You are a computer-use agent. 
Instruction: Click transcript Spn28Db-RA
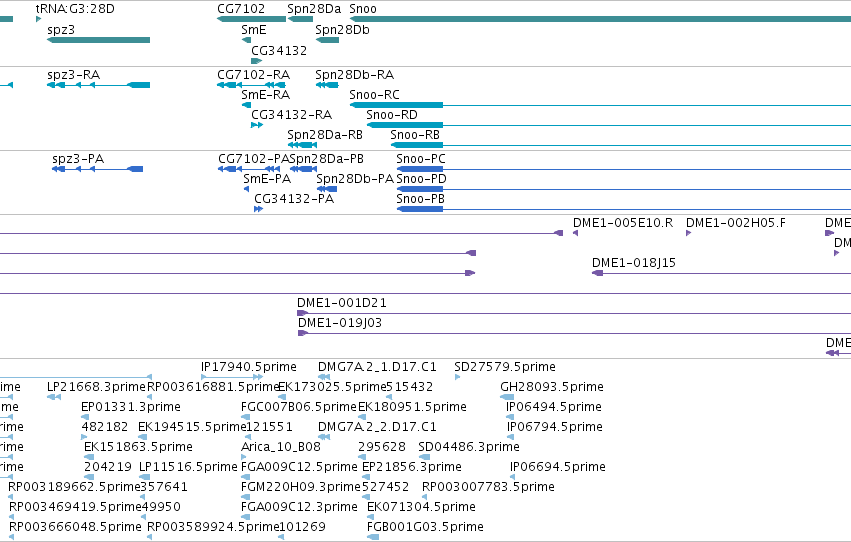click(327, 85)
